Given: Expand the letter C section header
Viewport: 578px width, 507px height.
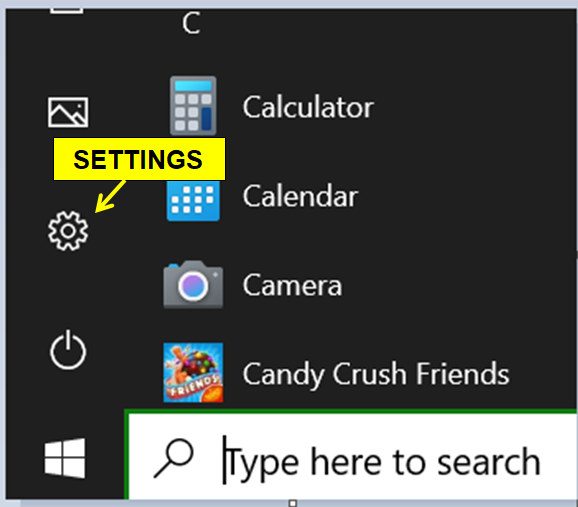Looking at the screenshot, I should [191, 23].
